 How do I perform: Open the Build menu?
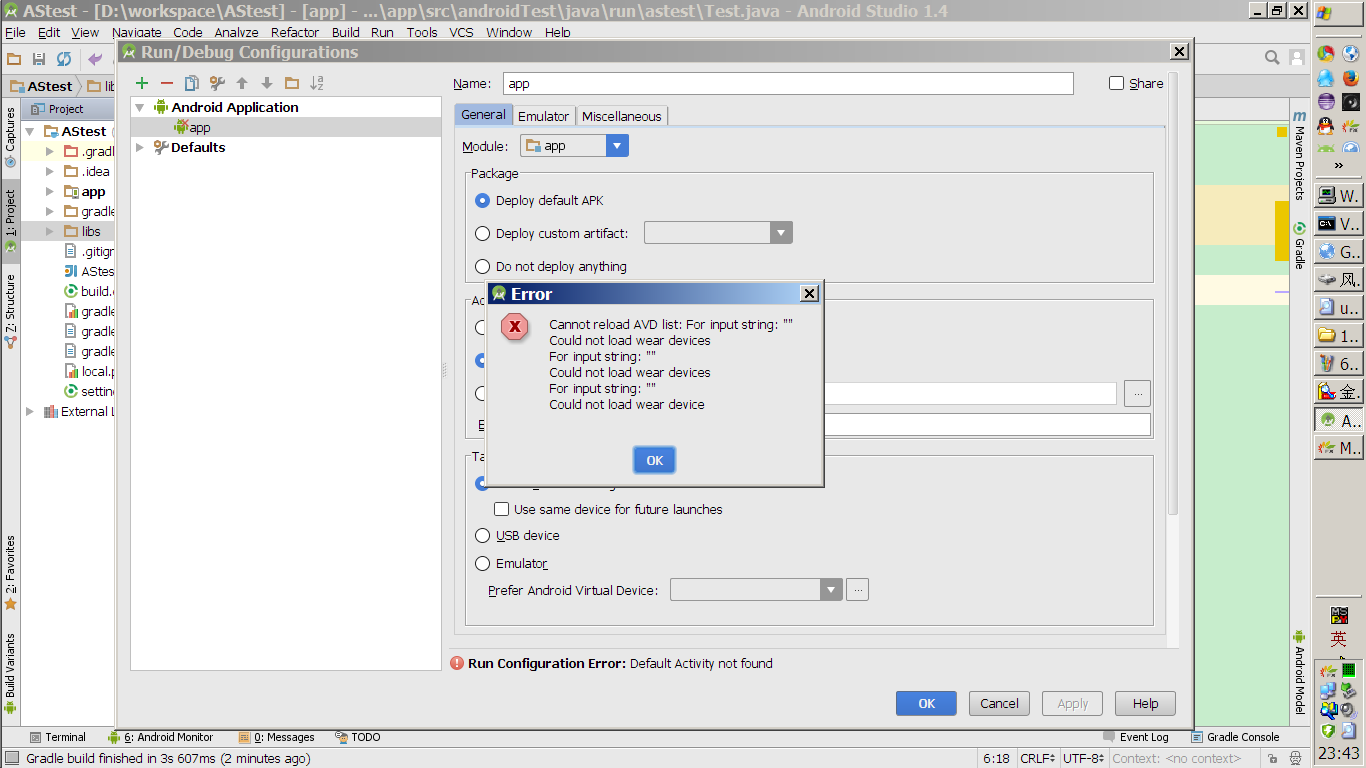346,32
